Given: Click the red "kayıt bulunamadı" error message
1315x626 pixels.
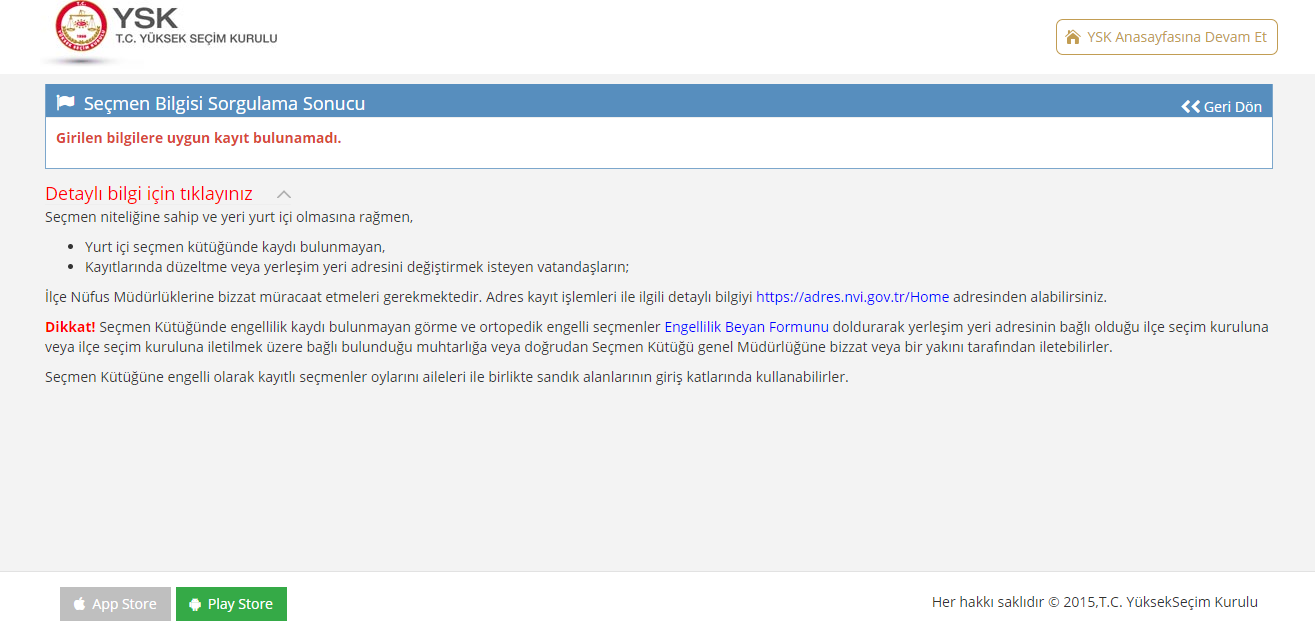Looking at the screenshot, I should click(198, 138).
